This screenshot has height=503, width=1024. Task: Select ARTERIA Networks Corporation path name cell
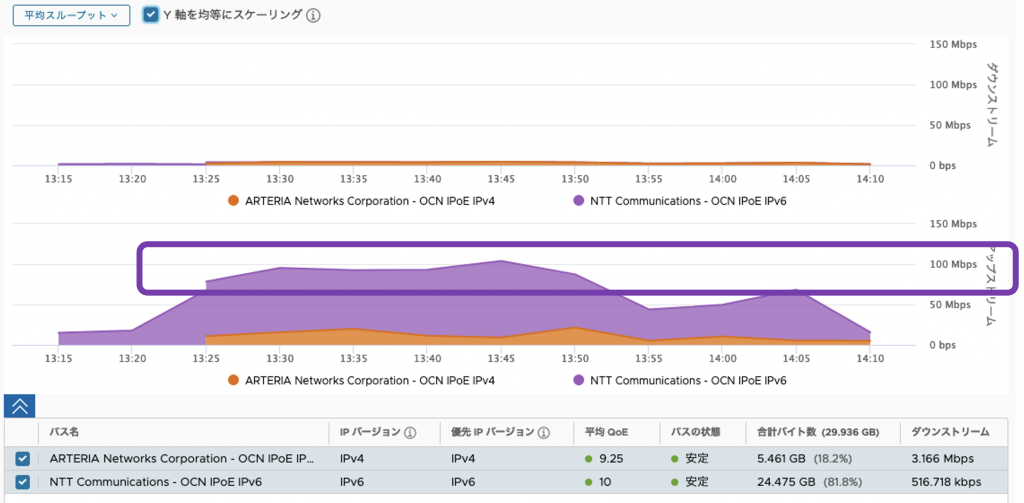[182, 459]
